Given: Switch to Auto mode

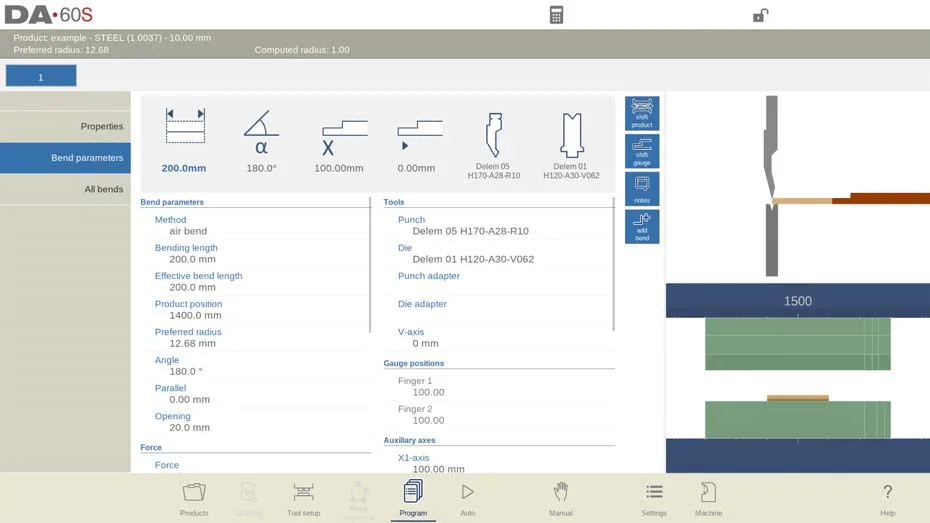Looking at the screenshot, I should coord(467,499).
